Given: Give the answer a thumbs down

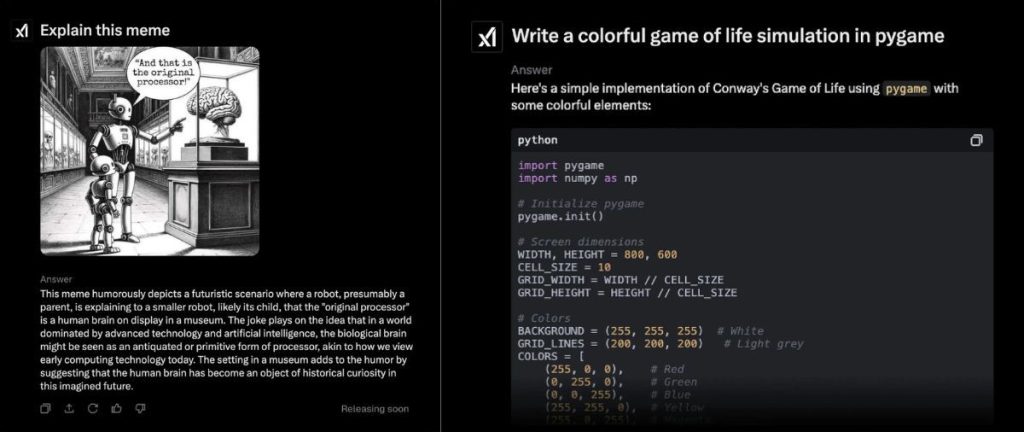Looking at the screenshot, I should coord(140,408).
